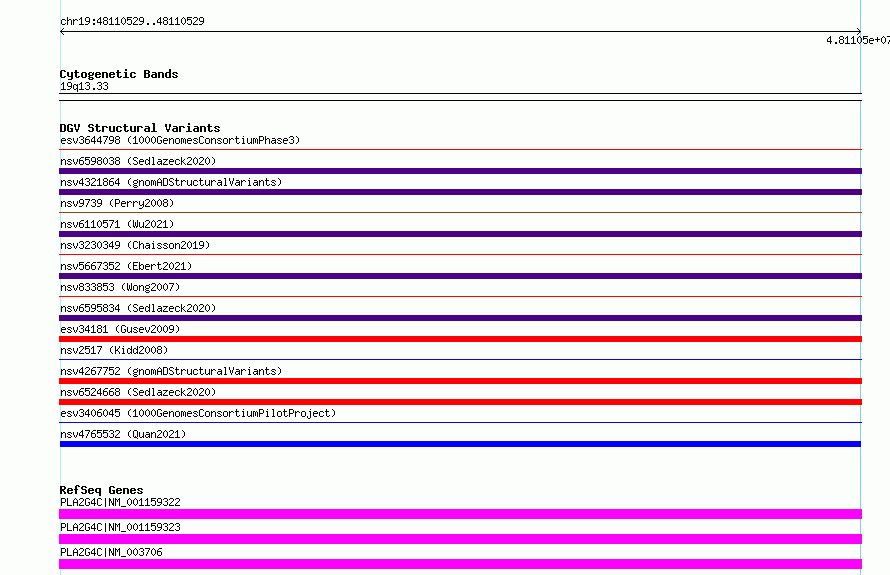
Task: Select the RefSeq Genes track heading
Action: (x=102, y=490)
